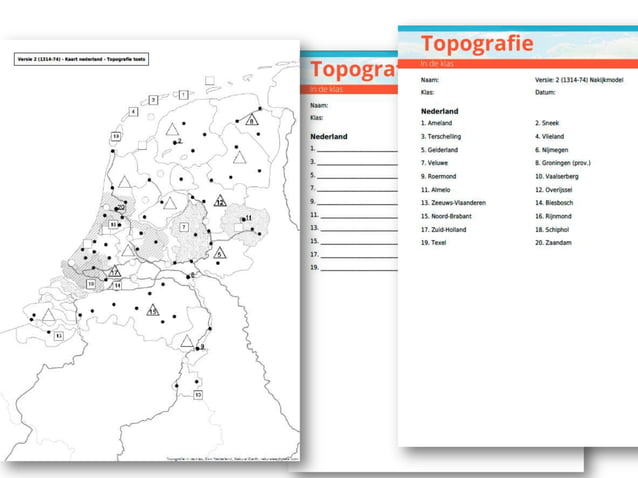This screenshot has height=478, width=638.
Task: Click blank answer line 3 on the middle worksheet
Action: tap(357, 164)
